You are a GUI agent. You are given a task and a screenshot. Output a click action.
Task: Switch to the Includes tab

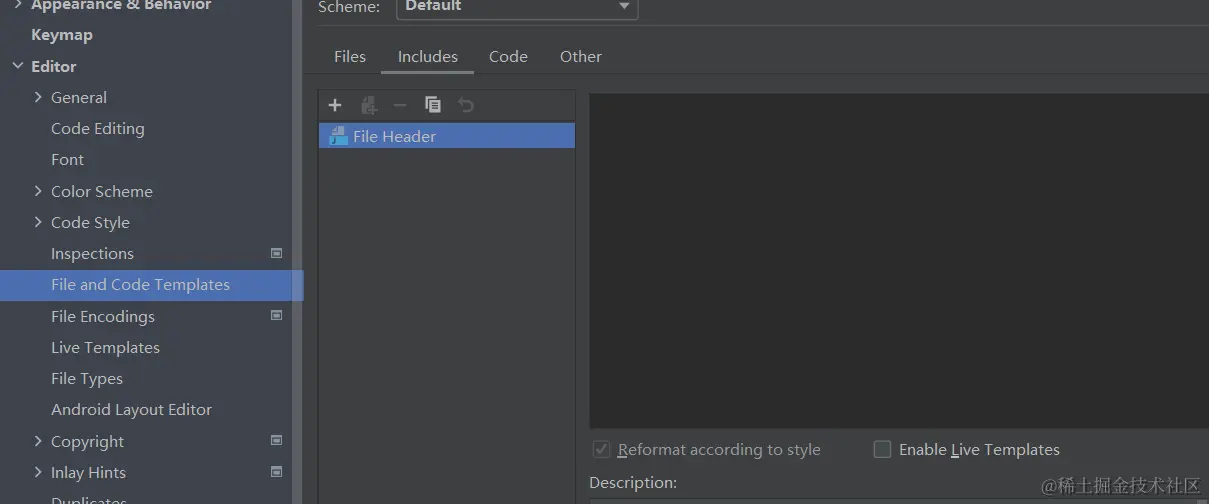click(428, 57)
